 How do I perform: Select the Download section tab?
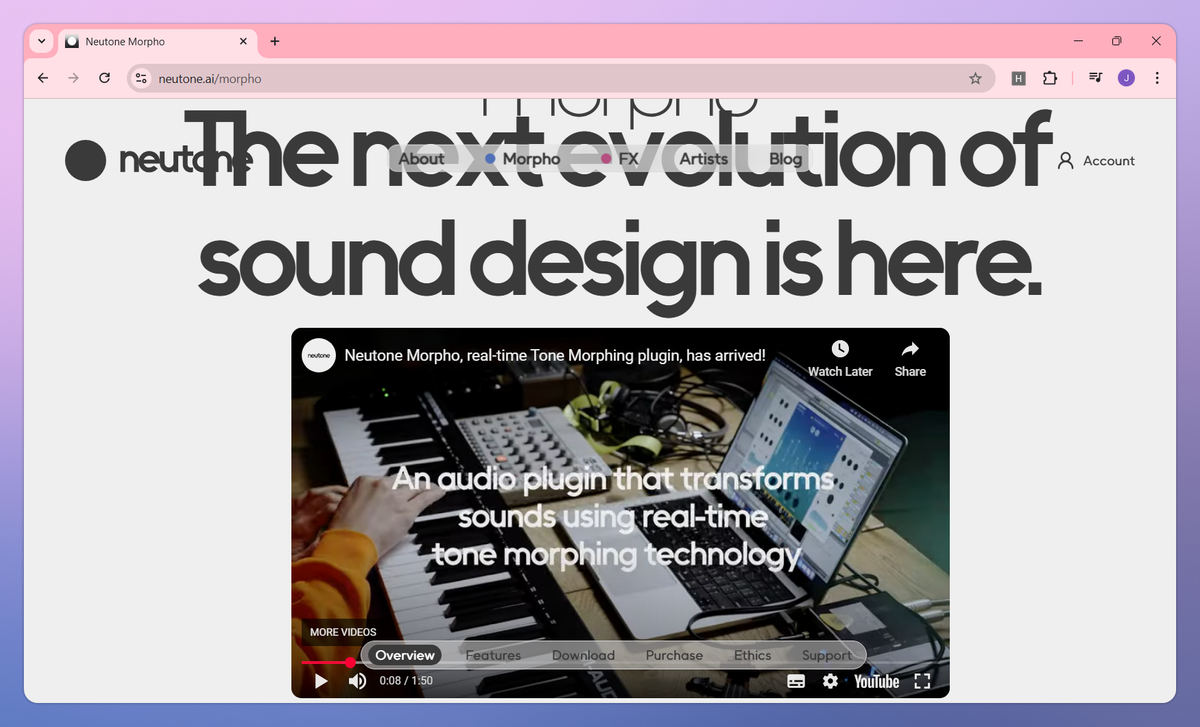(583, 656)
